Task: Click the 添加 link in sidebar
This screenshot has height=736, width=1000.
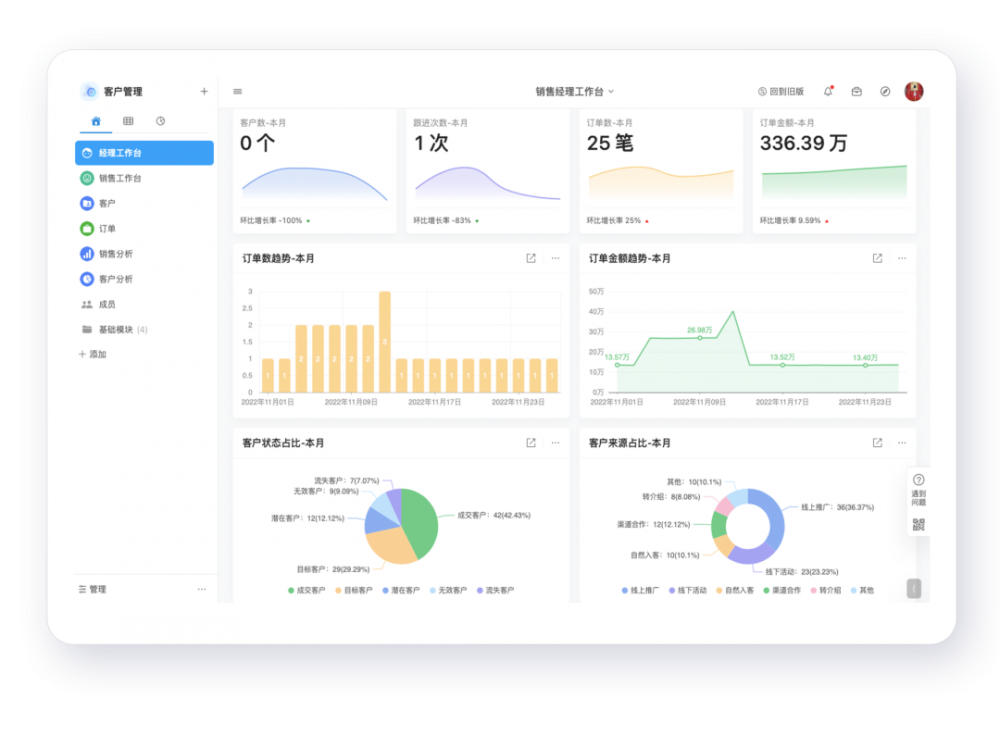Action: coord(93,354)
